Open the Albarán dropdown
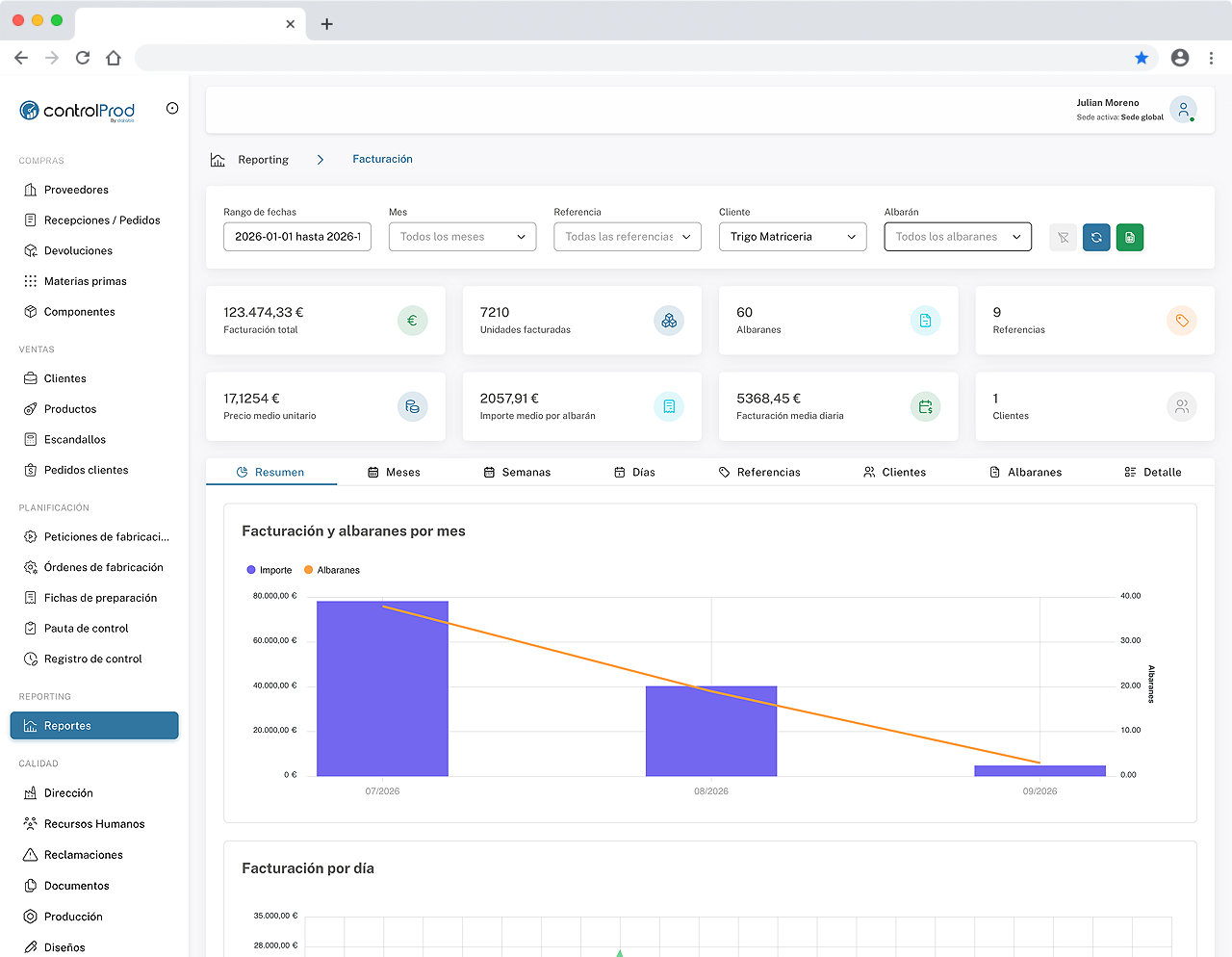Viewport: 1232px width, 957px height. 958,237
